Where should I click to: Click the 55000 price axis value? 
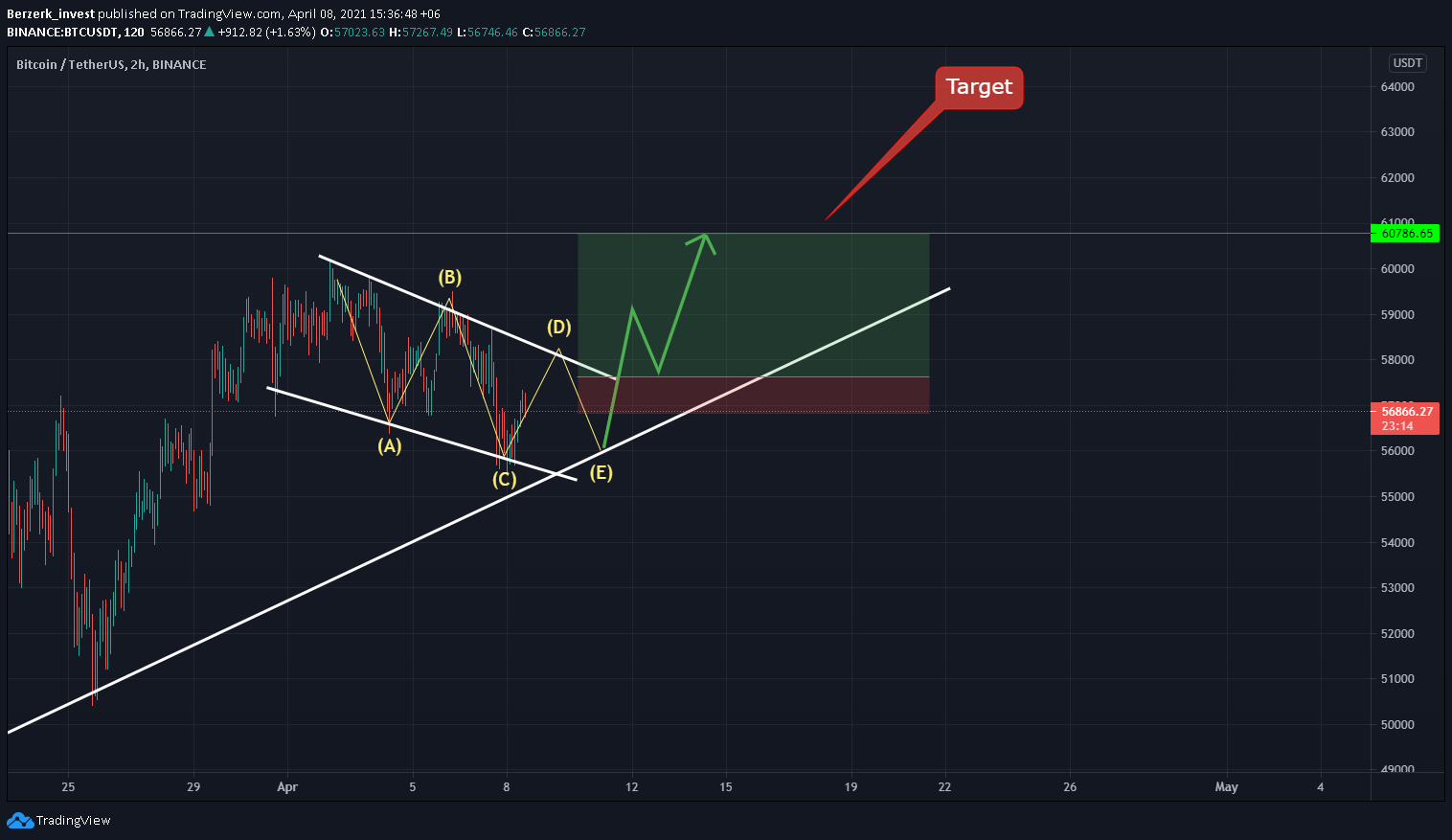[x=1397, y=497]
